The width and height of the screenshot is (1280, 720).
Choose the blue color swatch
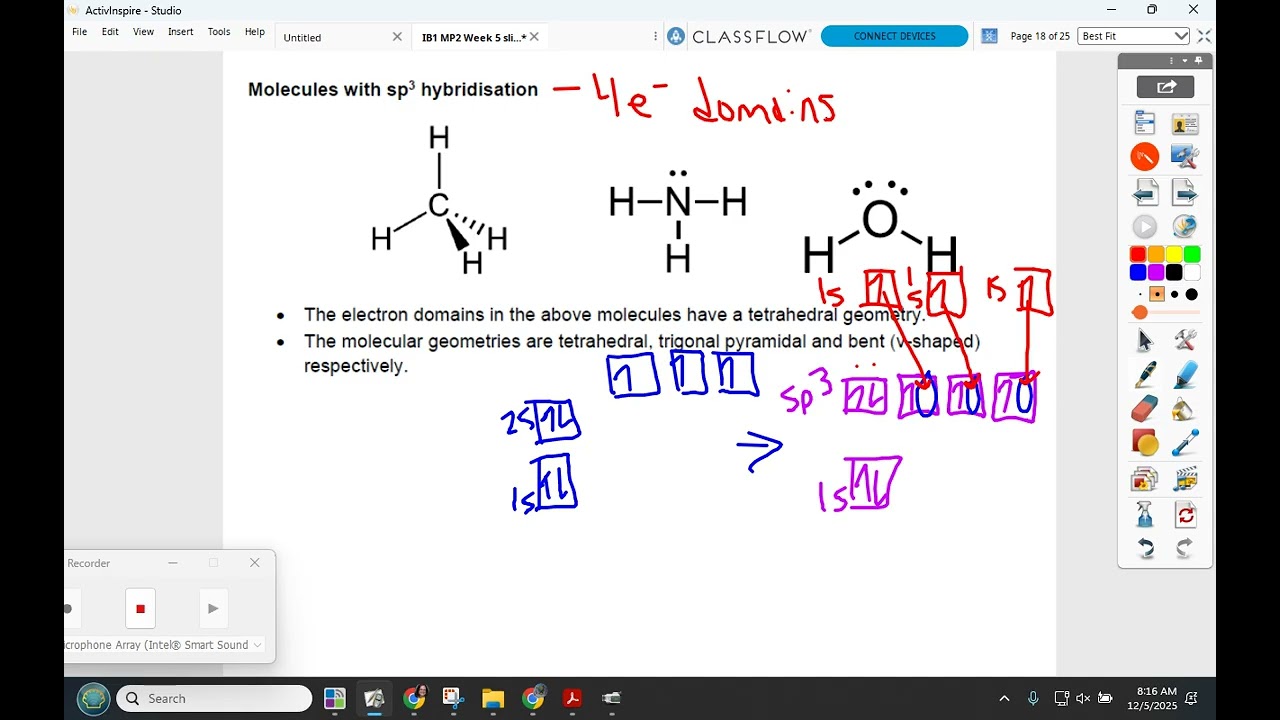tap(1138, 272)
